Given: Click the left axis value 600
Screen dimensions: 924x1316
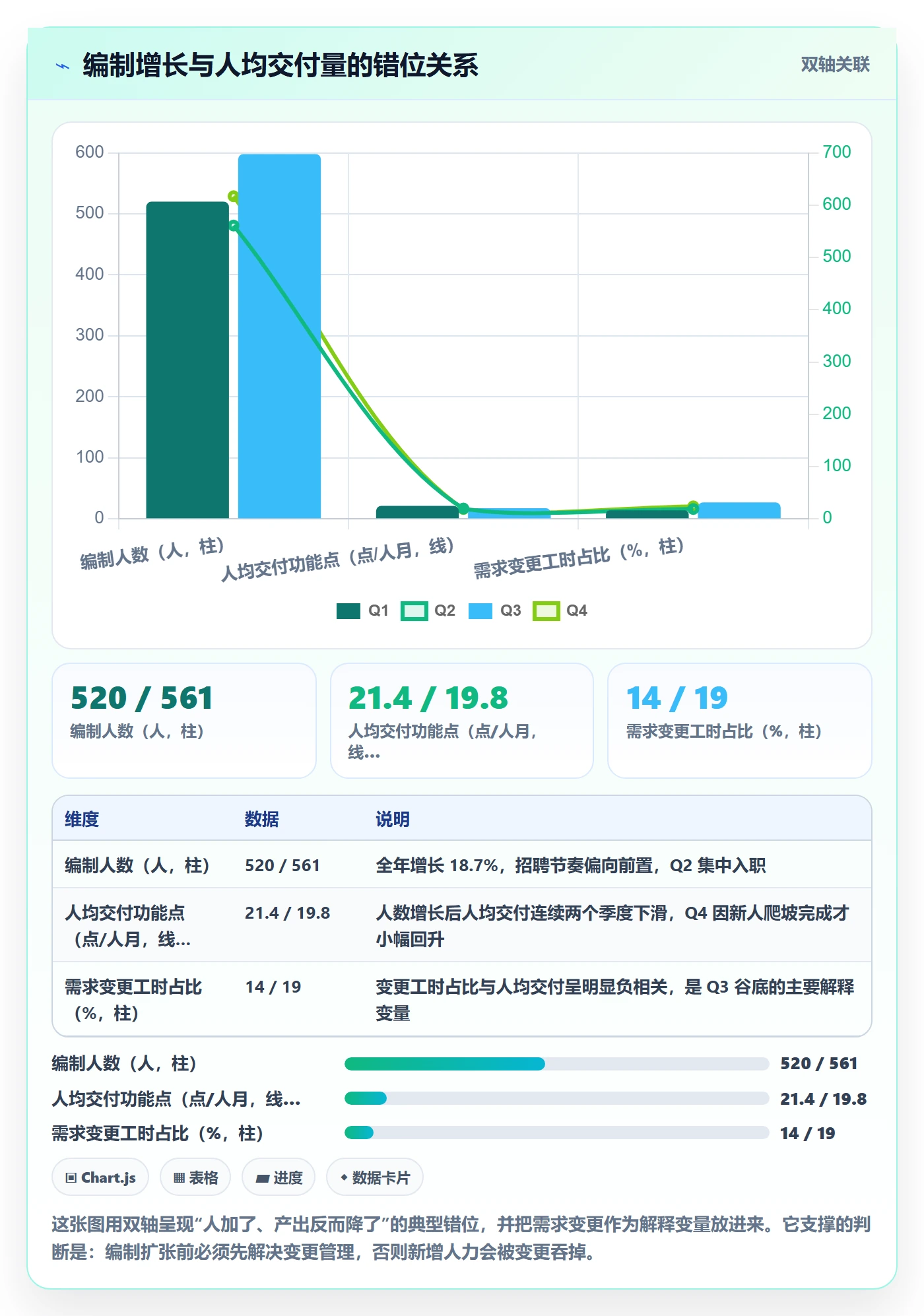Looking at the screenshot, I should click(89, 152).
